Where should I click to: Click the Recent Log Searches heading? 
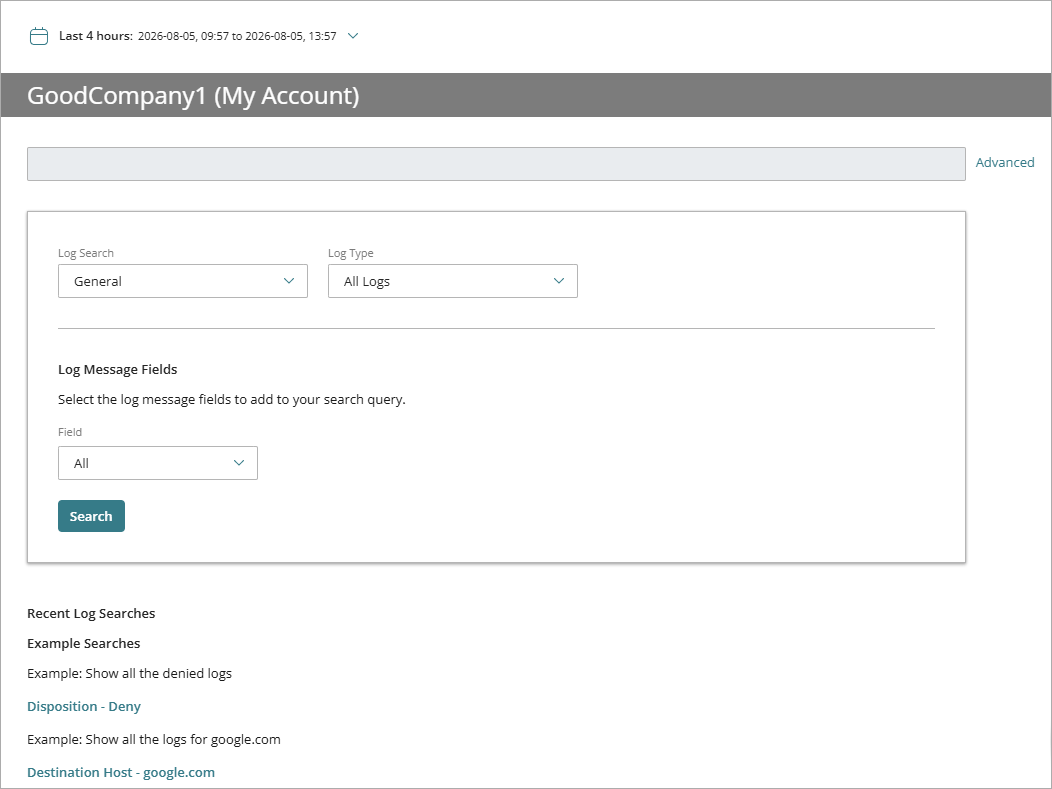point(91,613)
